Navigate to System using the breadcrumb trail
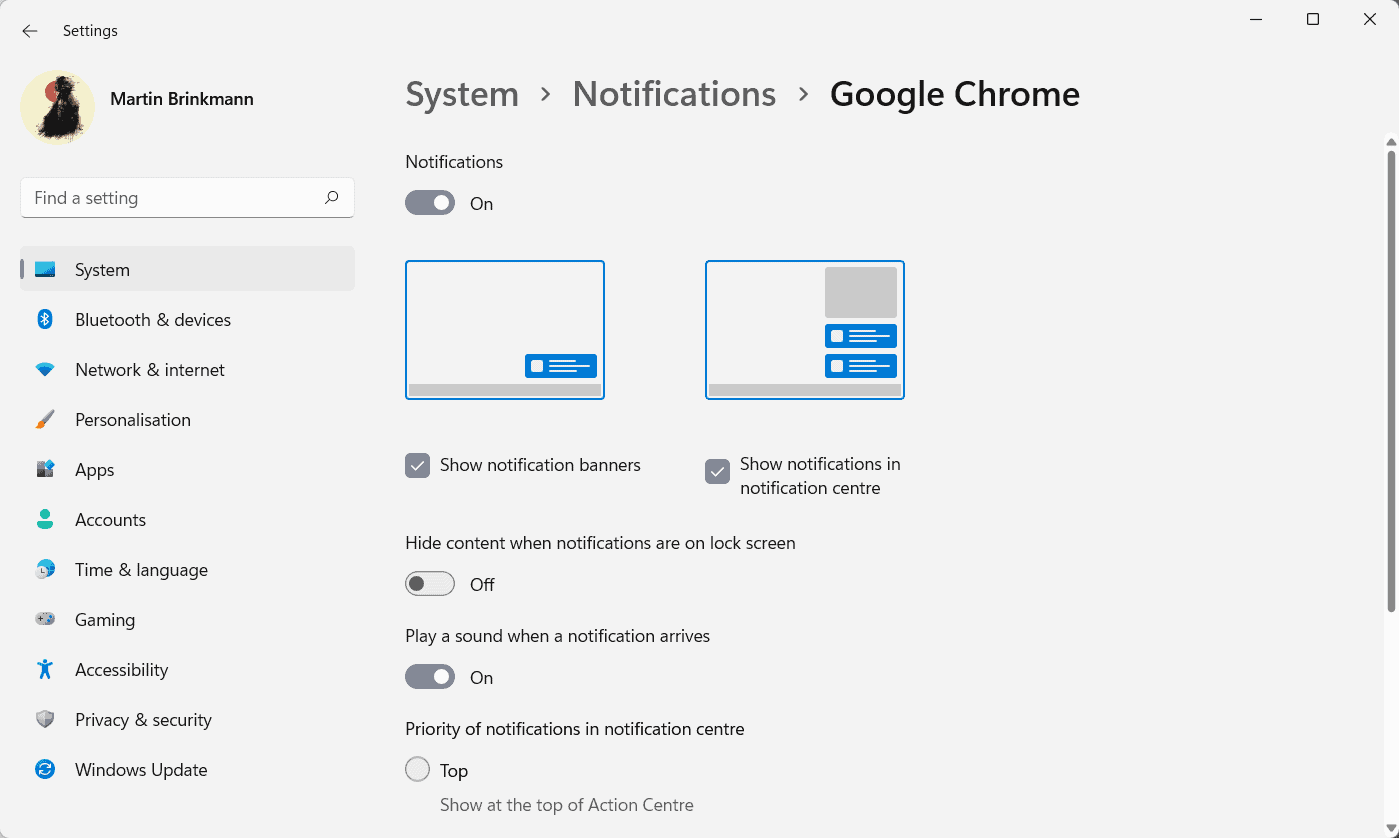This screenshot has height=838, width=1399. [461, 93]
